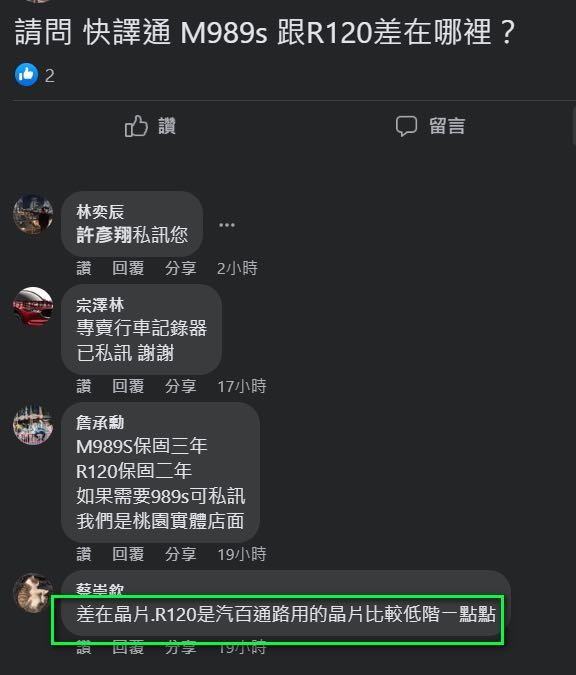Viewport: 576px width, 675px height.
Task: Reply to 林奕辰's comment via 回覆
Action: pos(128,268)
